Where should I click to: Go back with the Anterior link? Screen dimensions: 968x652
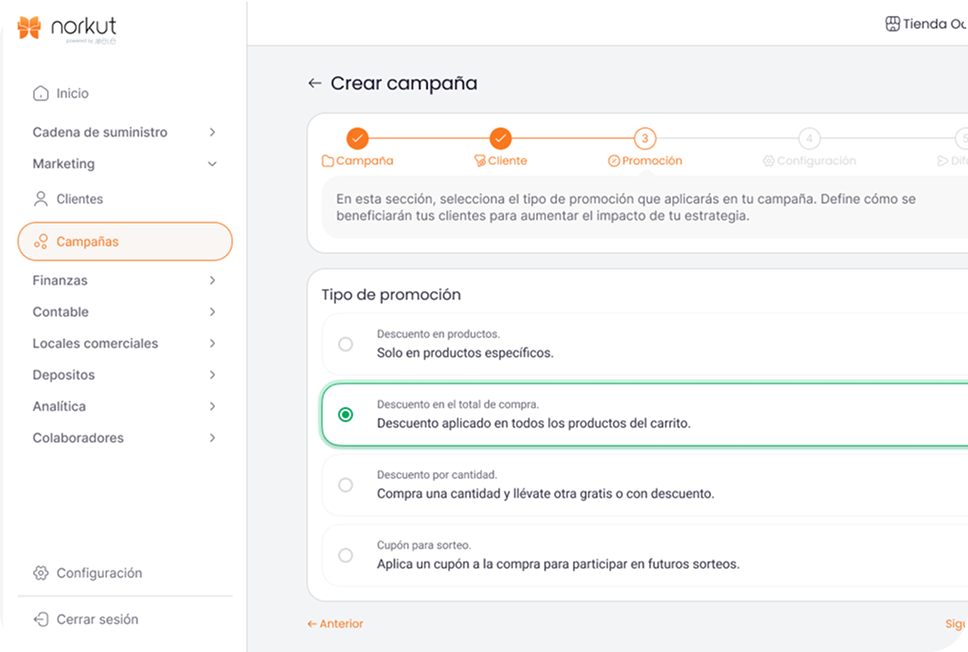click(x=336, y=624)
